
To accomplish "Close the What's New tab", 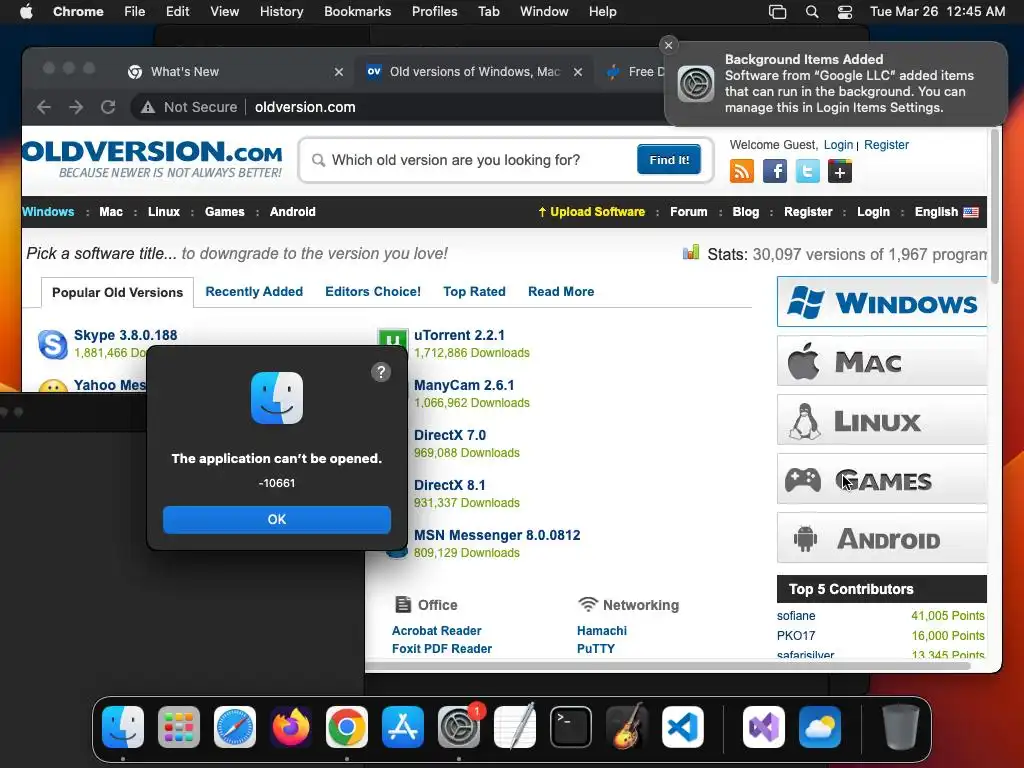I will coord(339,72).
